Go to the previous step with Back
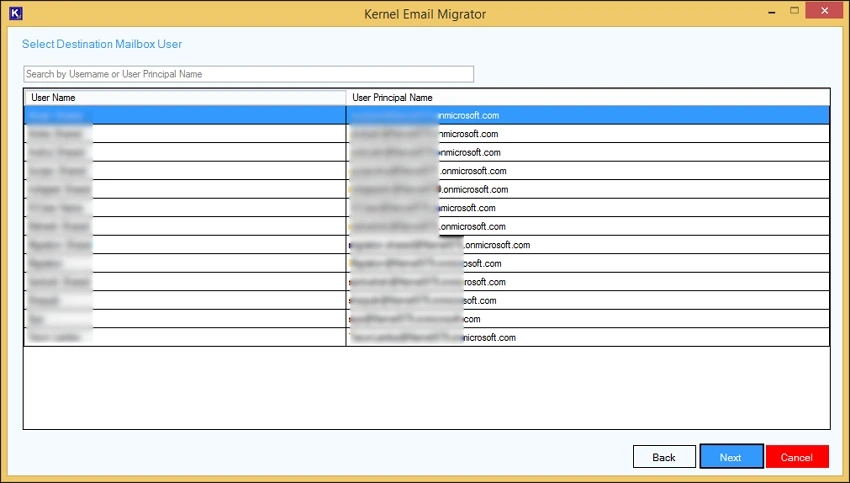Image resolution: width=850 pixels, height=483 pixels. 664,457
